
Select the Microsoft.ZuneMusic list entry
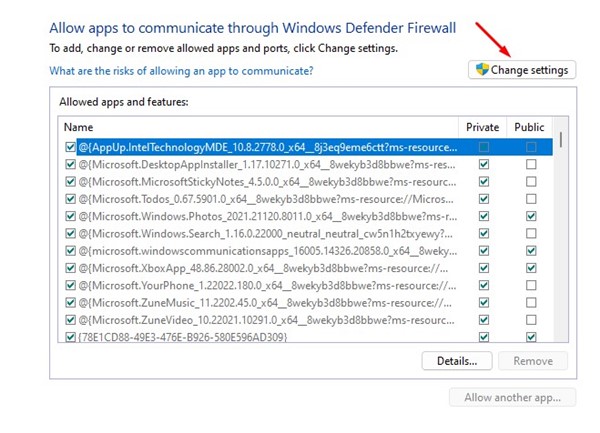point(265,303)
